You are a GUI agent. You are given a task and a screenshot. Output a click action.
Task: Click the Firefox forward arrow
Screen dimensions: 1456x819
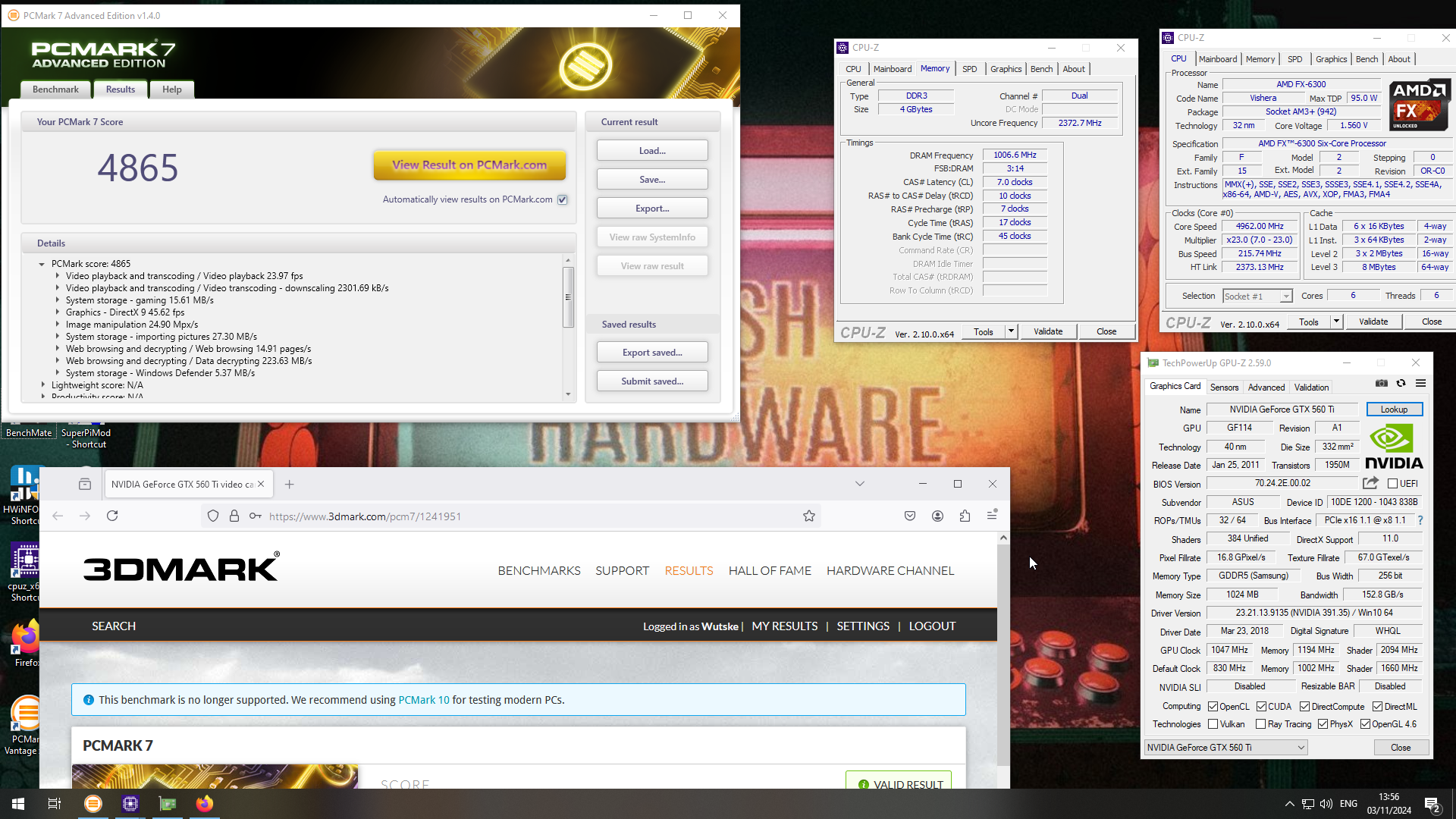coord(85,516)
